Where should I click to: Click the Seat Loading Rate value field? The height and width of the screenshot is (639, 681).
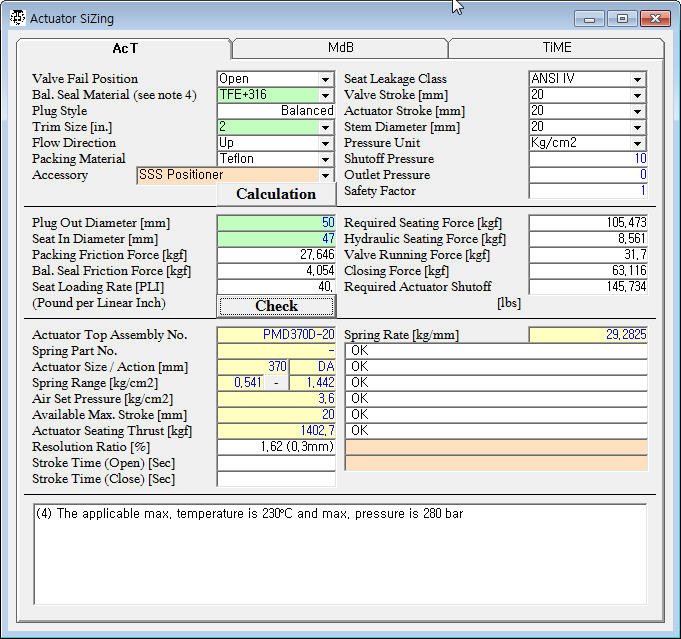pyautogui.click(x=276, y=287)
